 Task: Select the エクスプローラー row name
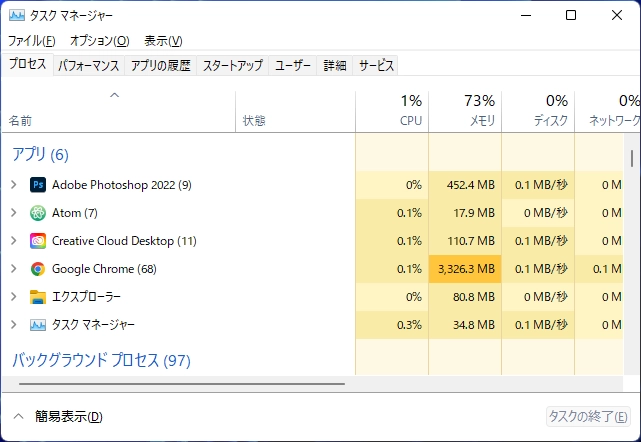pyautogui.click(x=86, y=297)
